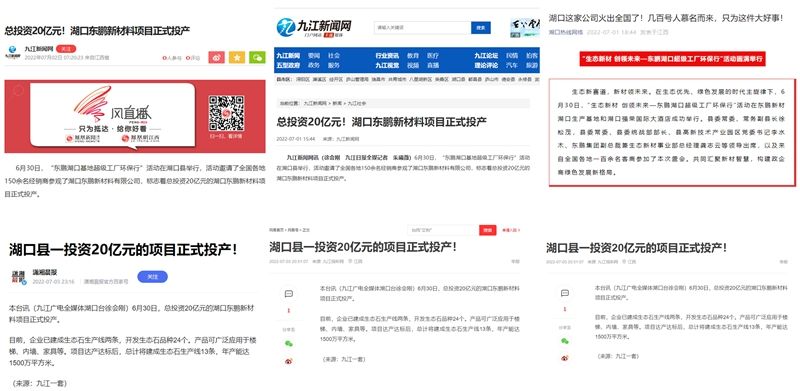Select 汽车 in the blue navigation bar

[x=512, y=65]
